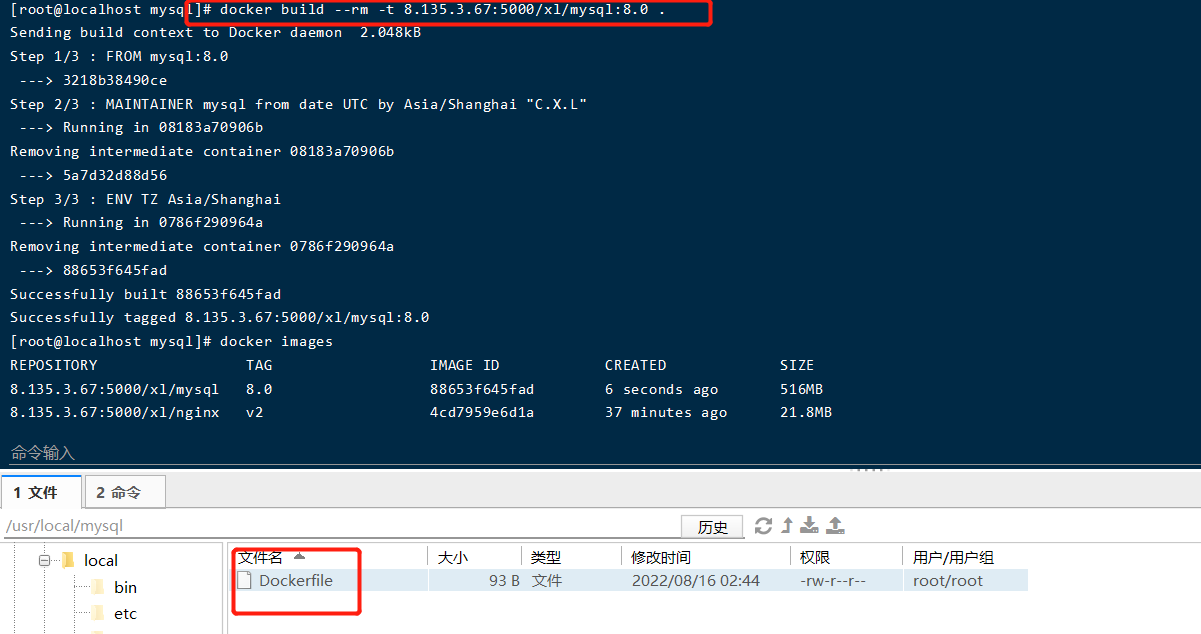1201x634 pixels.
Task: Click the upload-to-parent arrow icon
Action: pyautogui.click(x=788, y=526)
